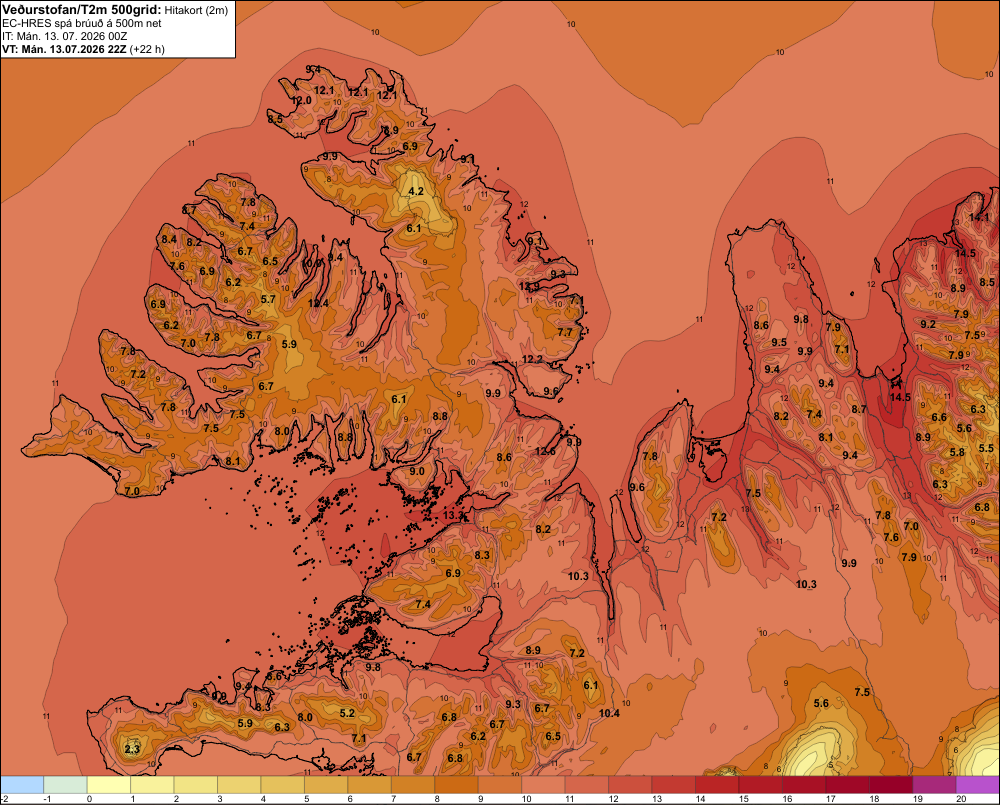Pick the legend swatch between 11 and 12
Image resolution: width=1000 pixels, height=805 pixels.
(587, 784)
